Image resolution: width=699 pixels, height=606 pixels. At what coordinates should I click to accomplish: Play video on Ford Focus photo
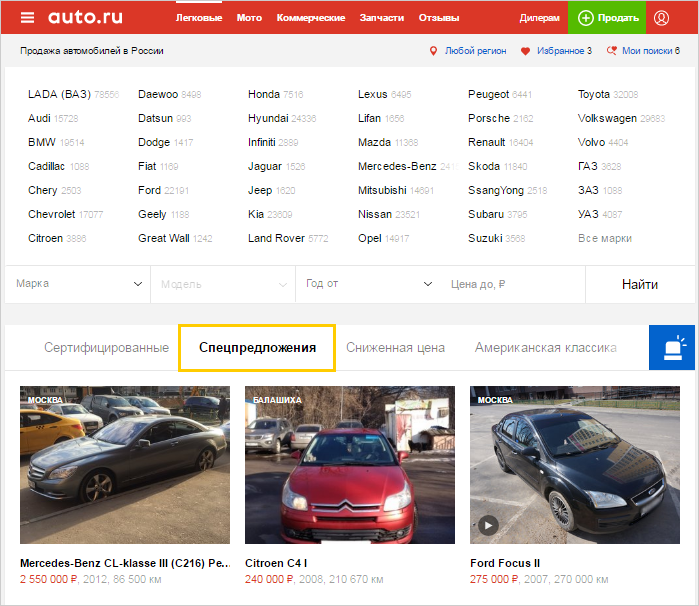pyautogui.click(x=488, y=524)
